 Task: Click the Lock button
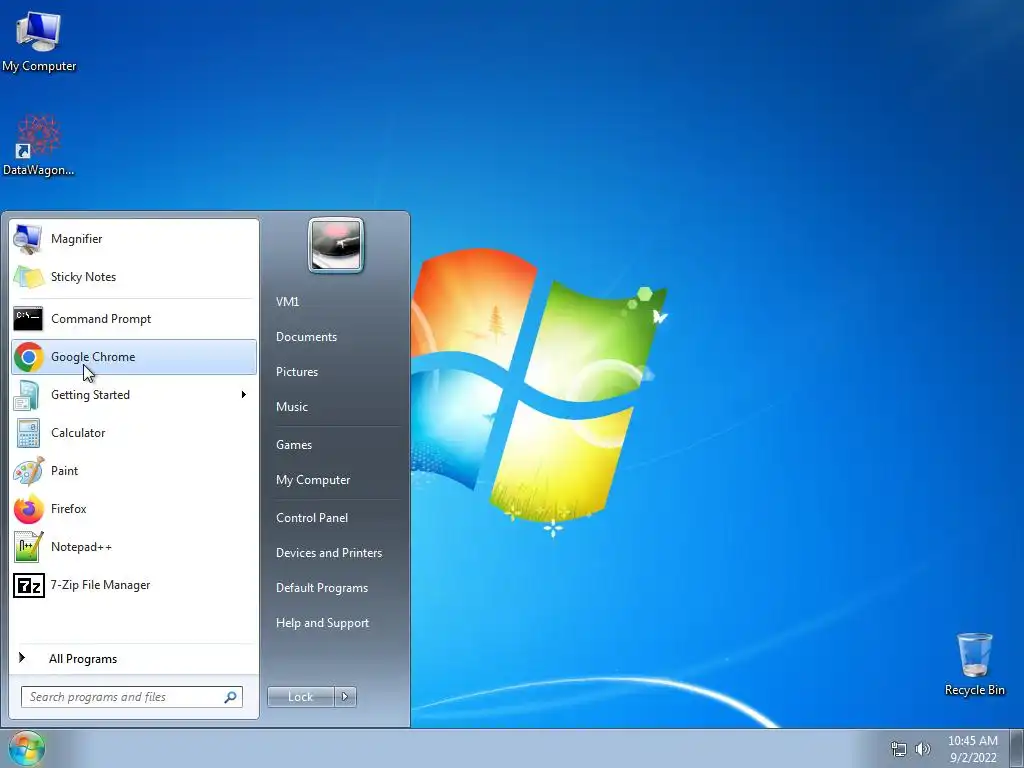[300, 697]
